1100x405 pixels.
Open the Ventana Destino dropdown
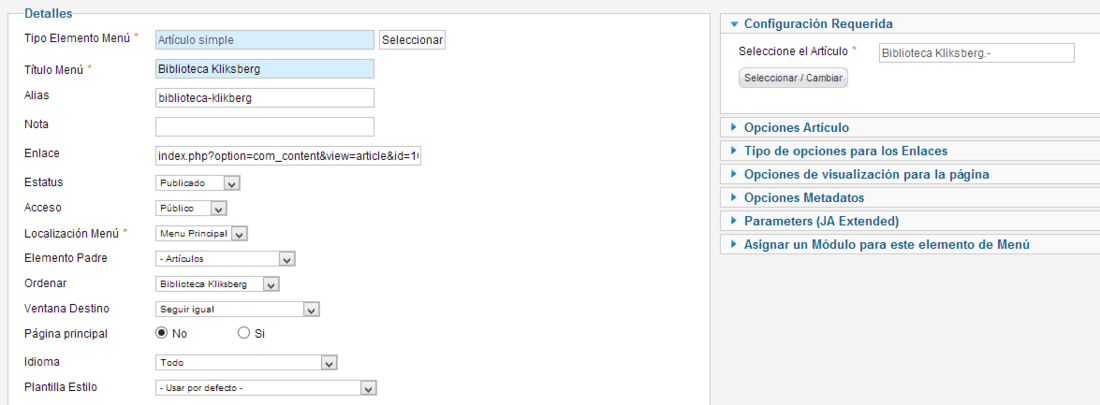237,309
